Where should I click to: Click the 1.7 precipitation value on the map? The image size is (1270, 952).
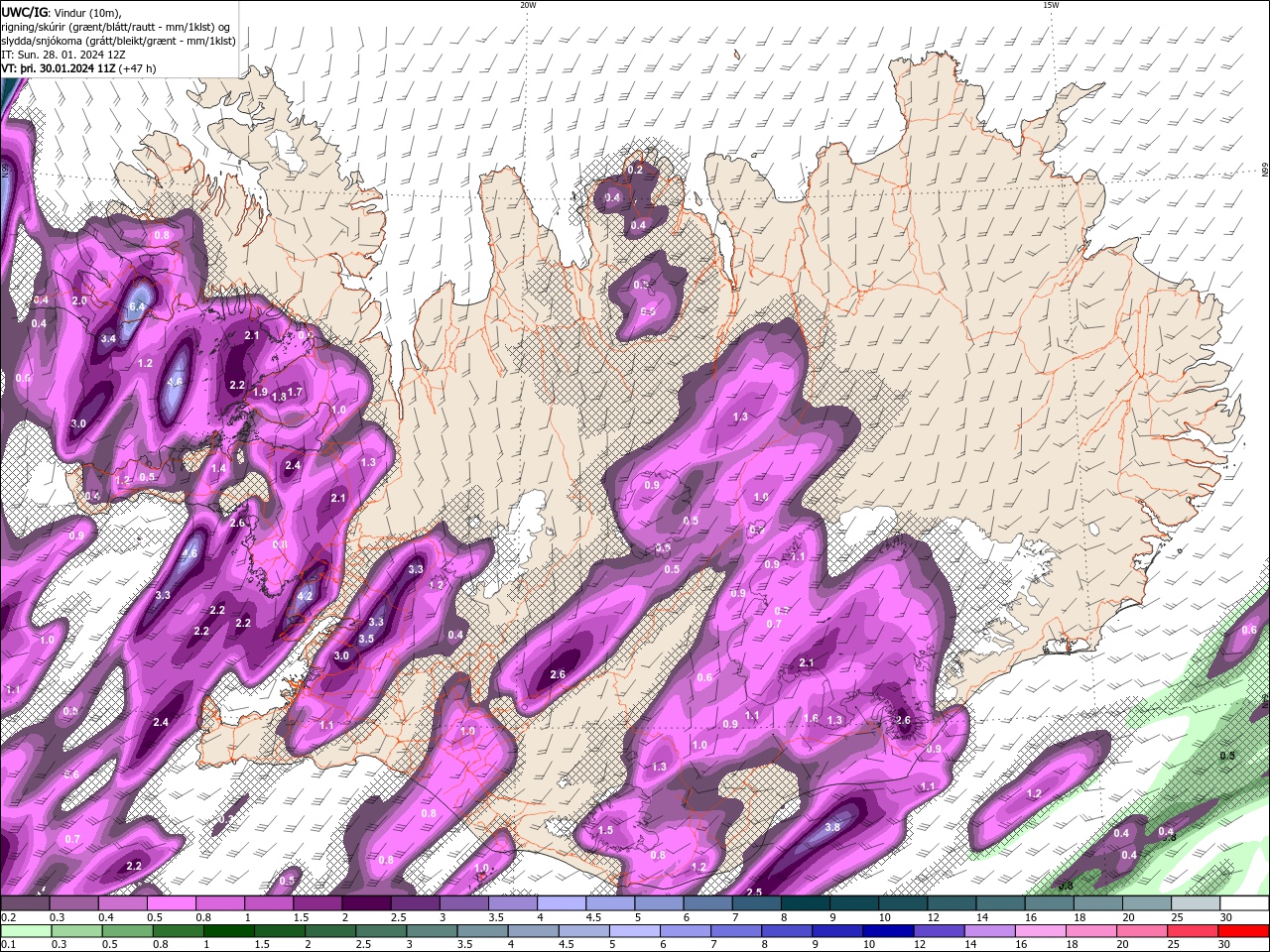tap(295, 393)
